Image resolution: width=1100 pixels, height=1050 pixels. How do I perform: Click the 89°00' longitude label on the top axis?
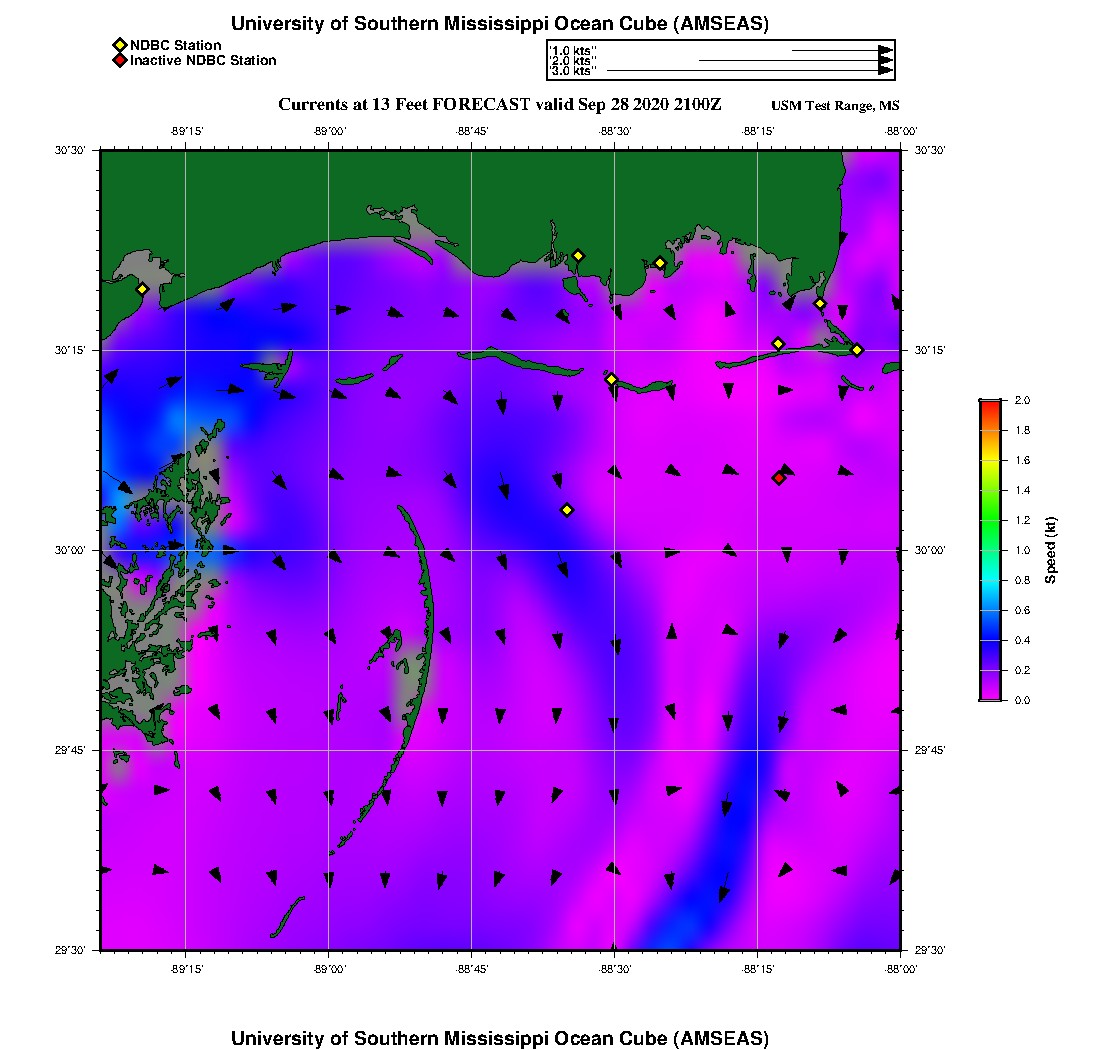329,130
